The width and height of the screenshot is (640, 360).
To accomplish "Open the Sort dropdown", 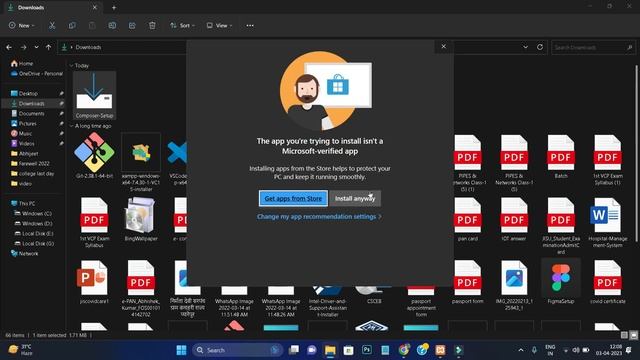I will click(182, 25).
